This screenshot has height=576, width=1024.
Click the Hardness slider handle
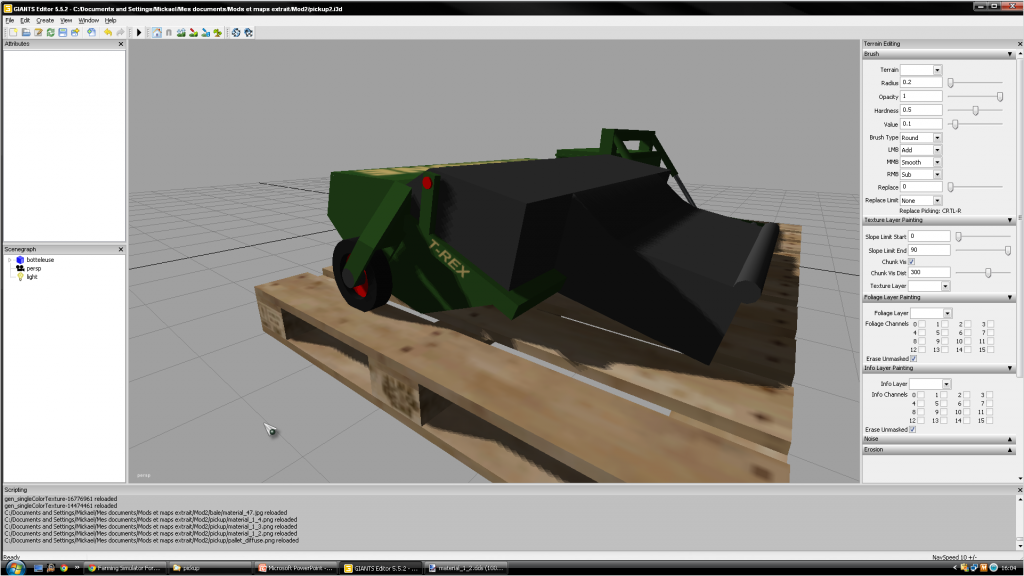pos(976,110)
